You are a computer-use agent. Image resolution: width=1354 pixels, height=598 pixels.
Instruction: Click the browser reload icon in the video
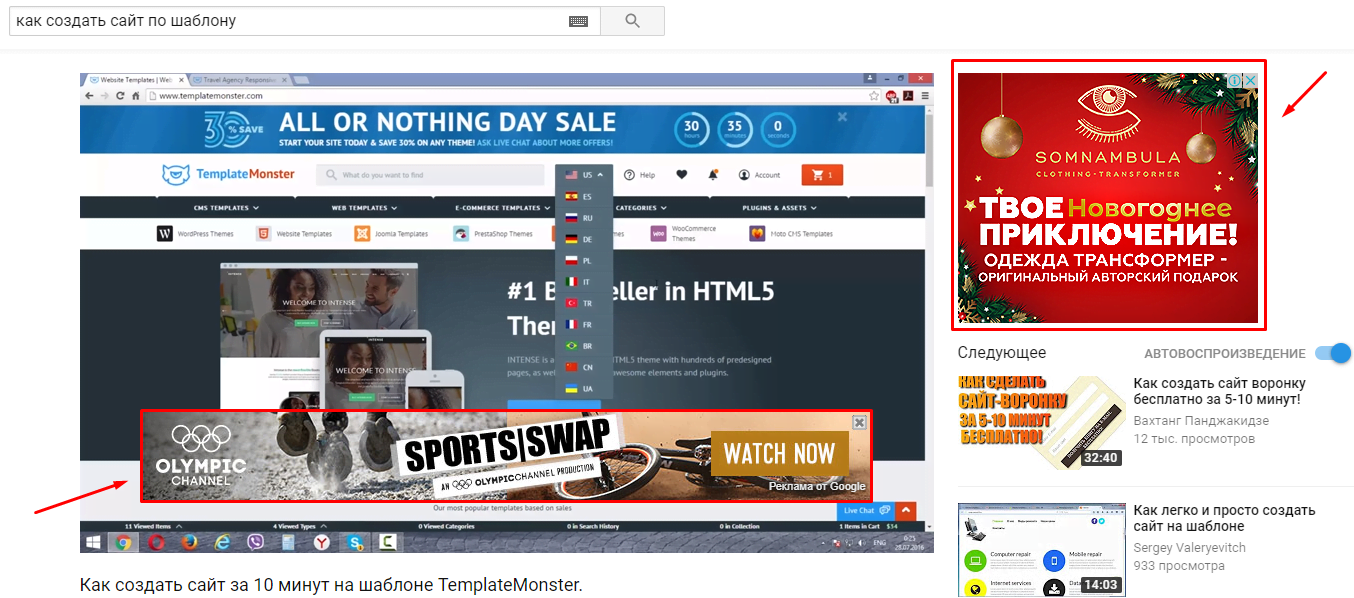tap(120, 96)
